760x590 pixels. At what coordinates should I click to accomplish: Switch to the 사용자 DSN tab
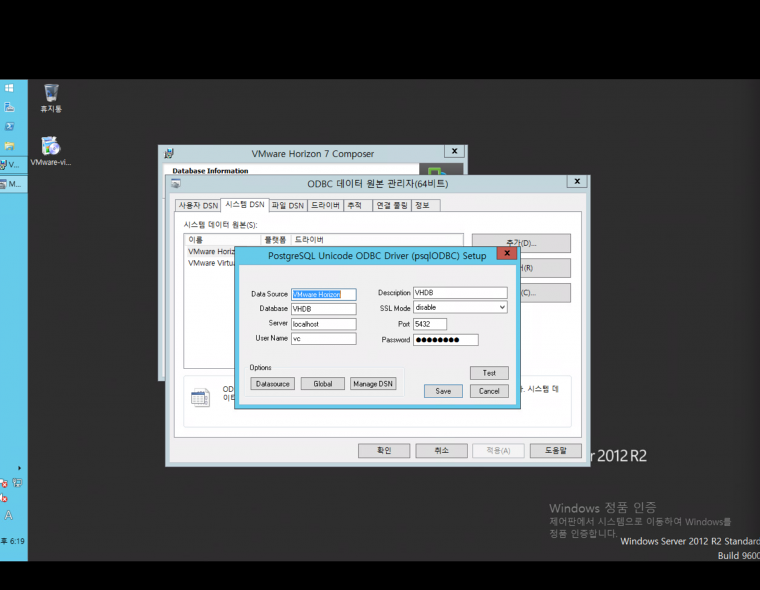click(x=198, y=206)
